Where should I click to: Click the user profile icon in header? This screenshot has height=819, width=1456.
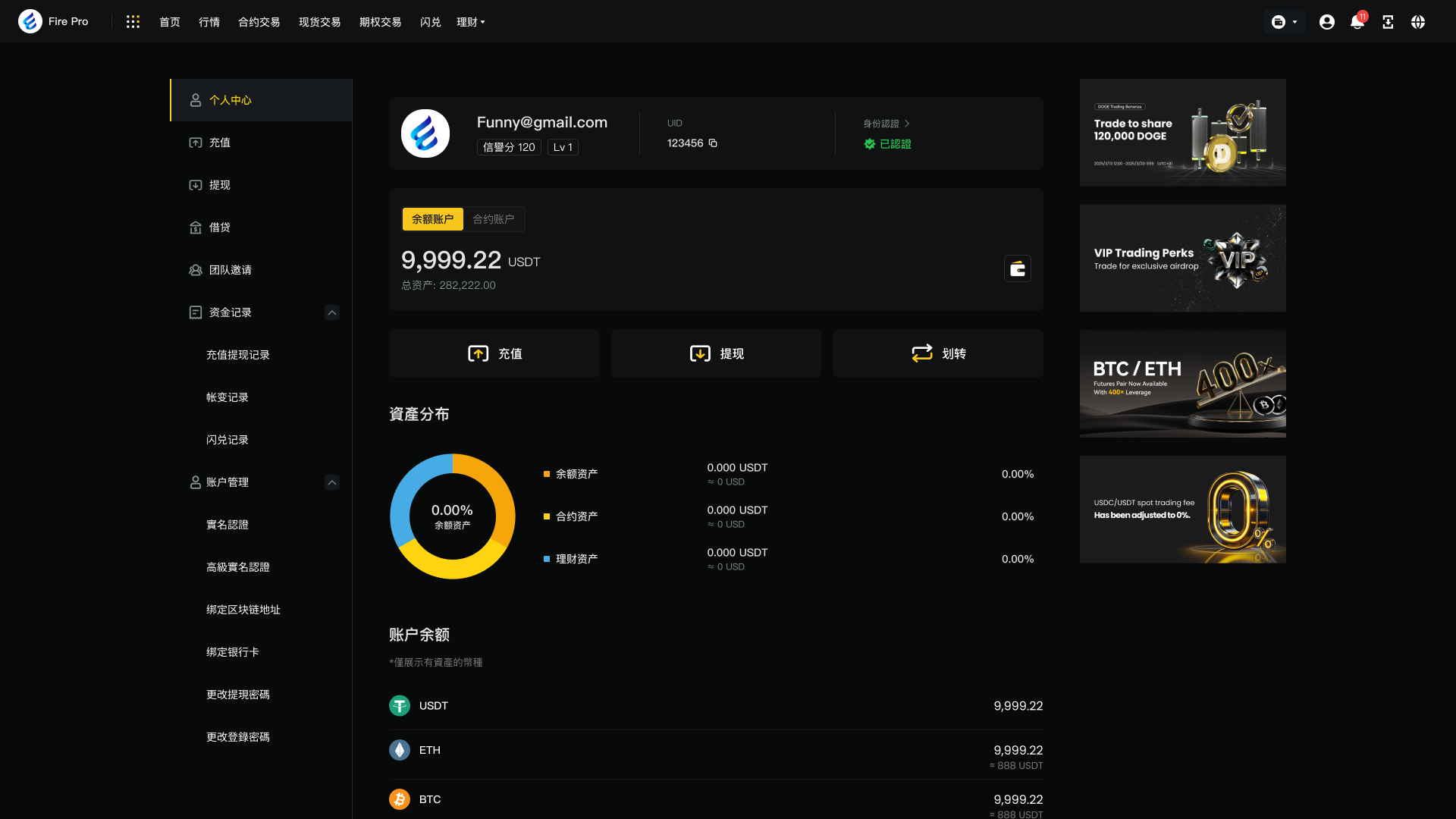[1326, 22]
